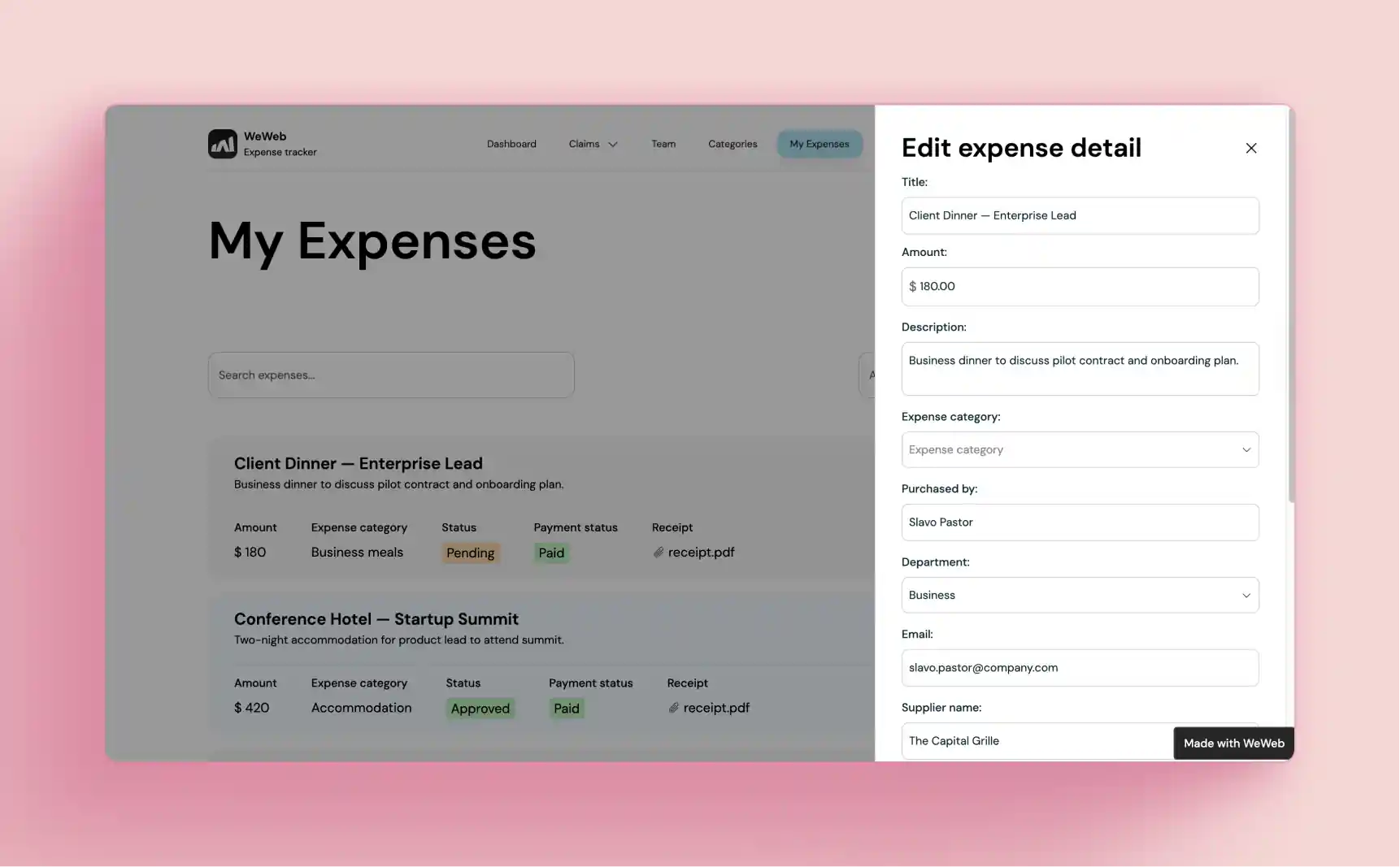This screenshot has height=867, width=1400.
Task: Click the WeWeb logo icon
Action: 222,143
